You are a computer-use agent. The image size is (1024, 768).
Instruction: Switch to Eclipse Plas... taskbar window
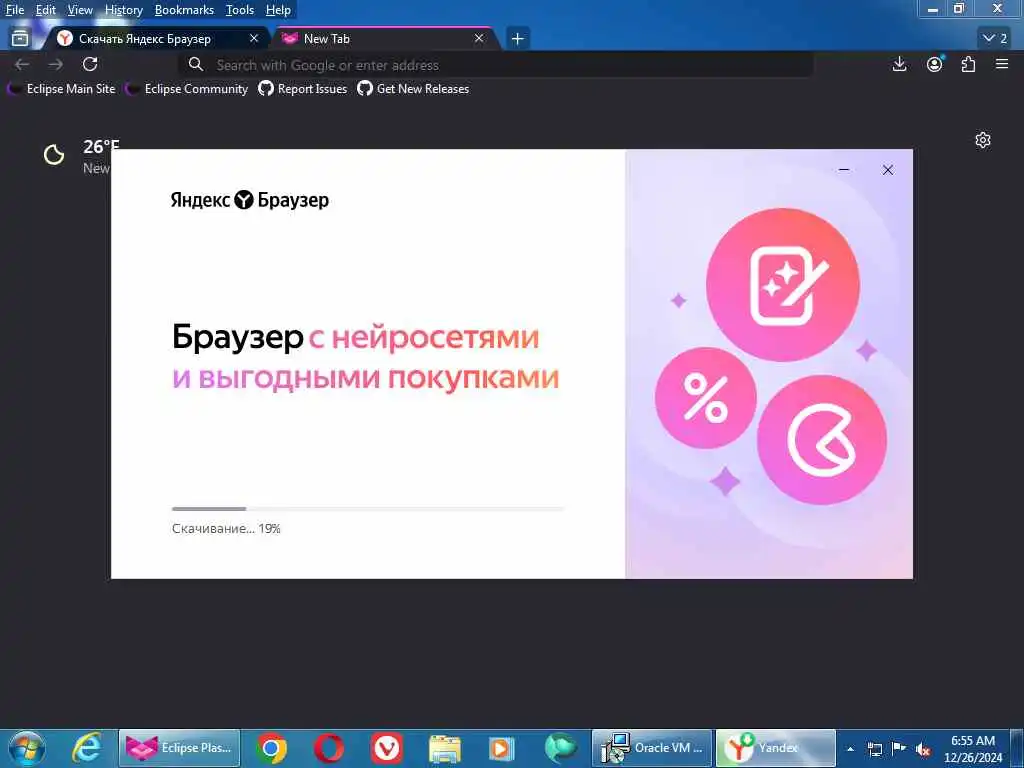(x=180, y=748)
